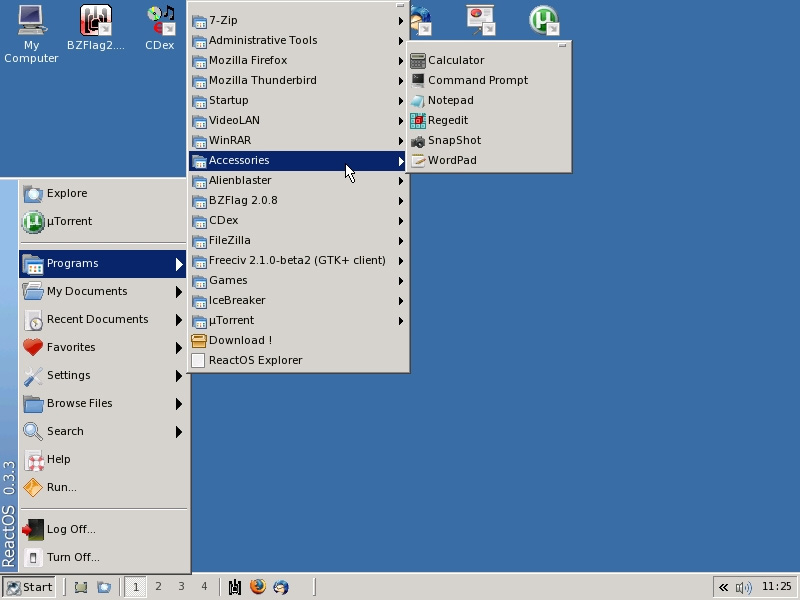Click Log Off... in Start menu
The width and height of the screenshot is (800, 600).
[x=103, y=530]
